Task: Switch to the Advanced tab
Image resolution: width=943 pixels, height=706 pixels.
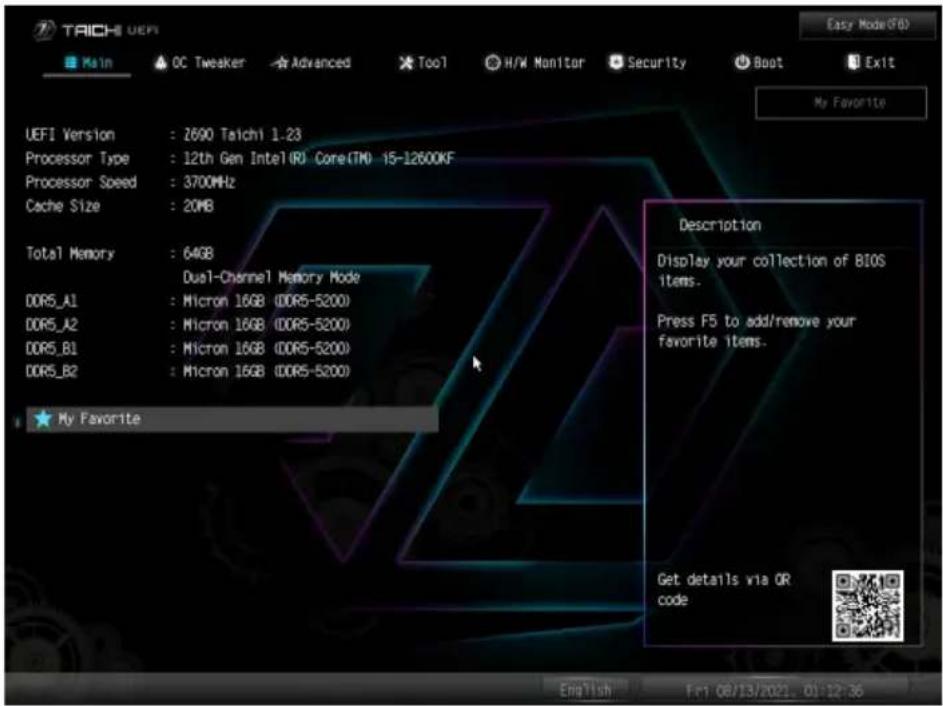Action: (x=312, y=63)
